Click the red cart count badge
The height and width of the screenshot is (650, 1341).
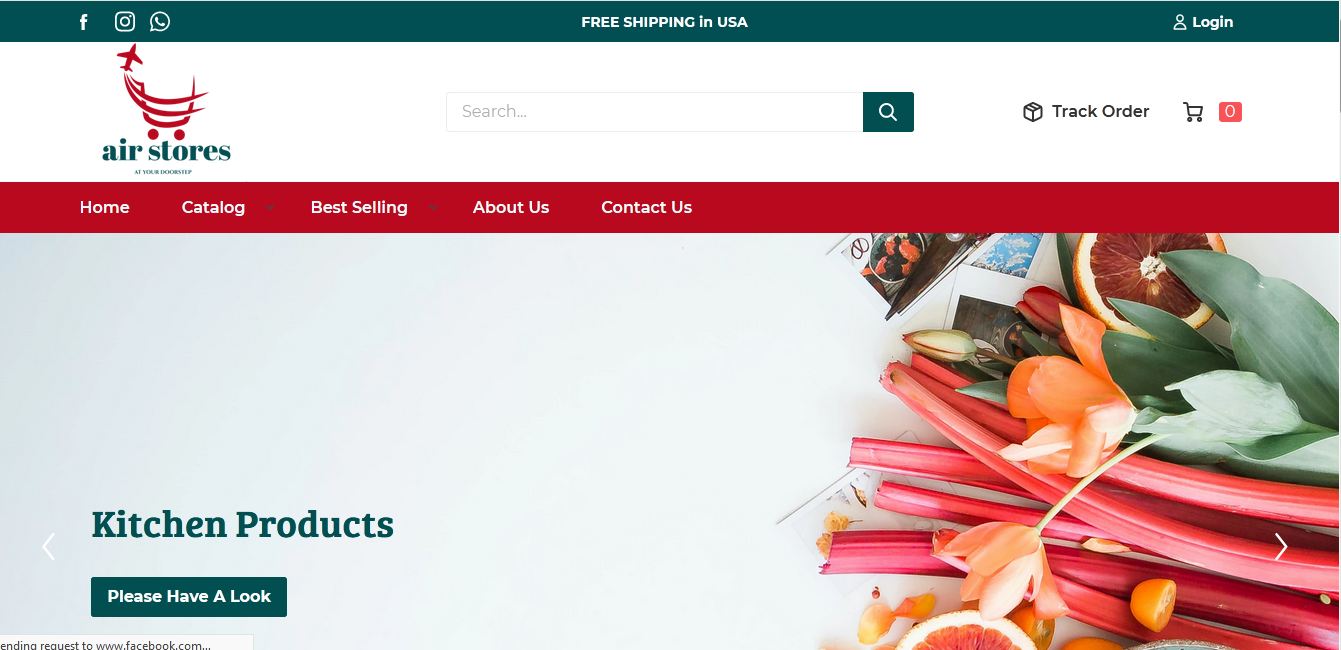point(1230,112)
